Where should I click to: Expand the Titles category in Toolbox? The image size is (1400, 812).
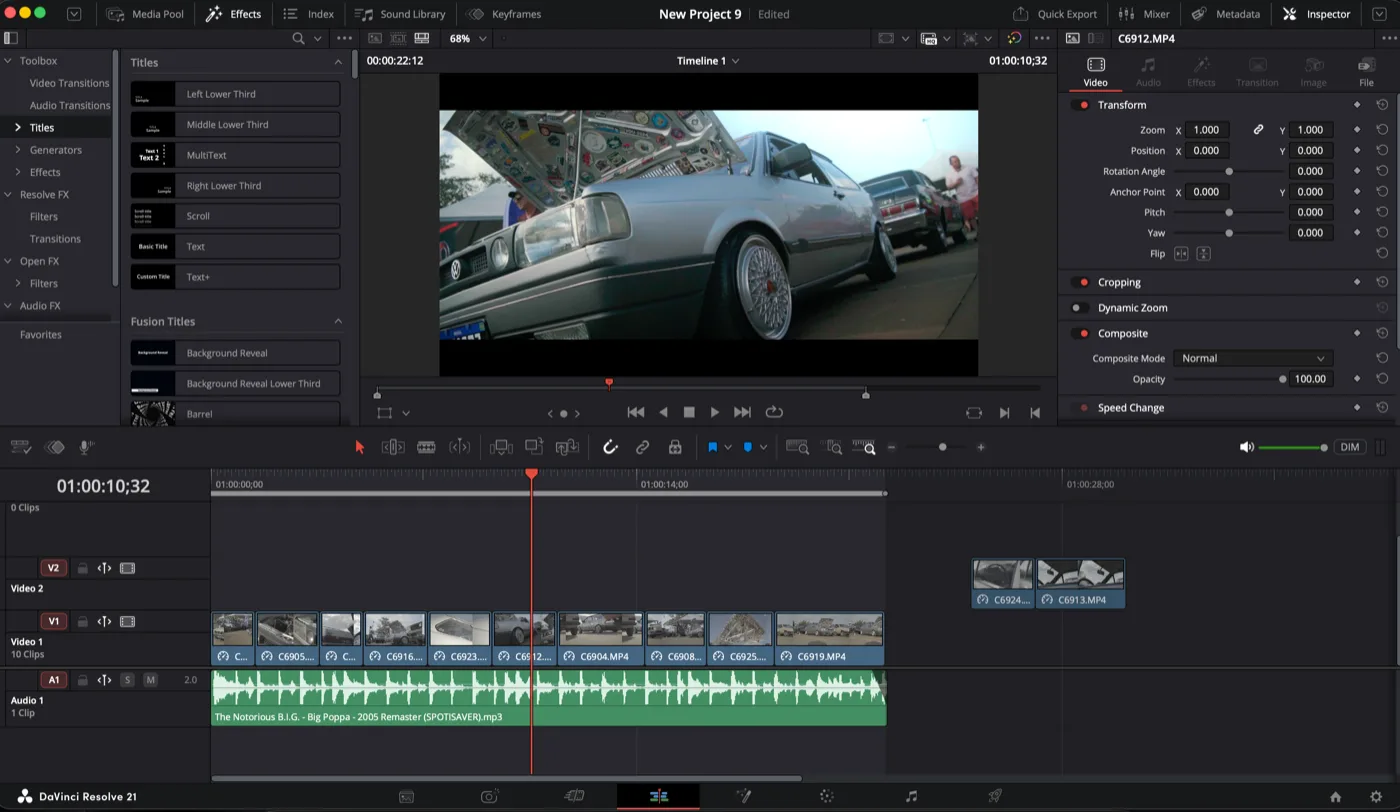coord(17,127)
